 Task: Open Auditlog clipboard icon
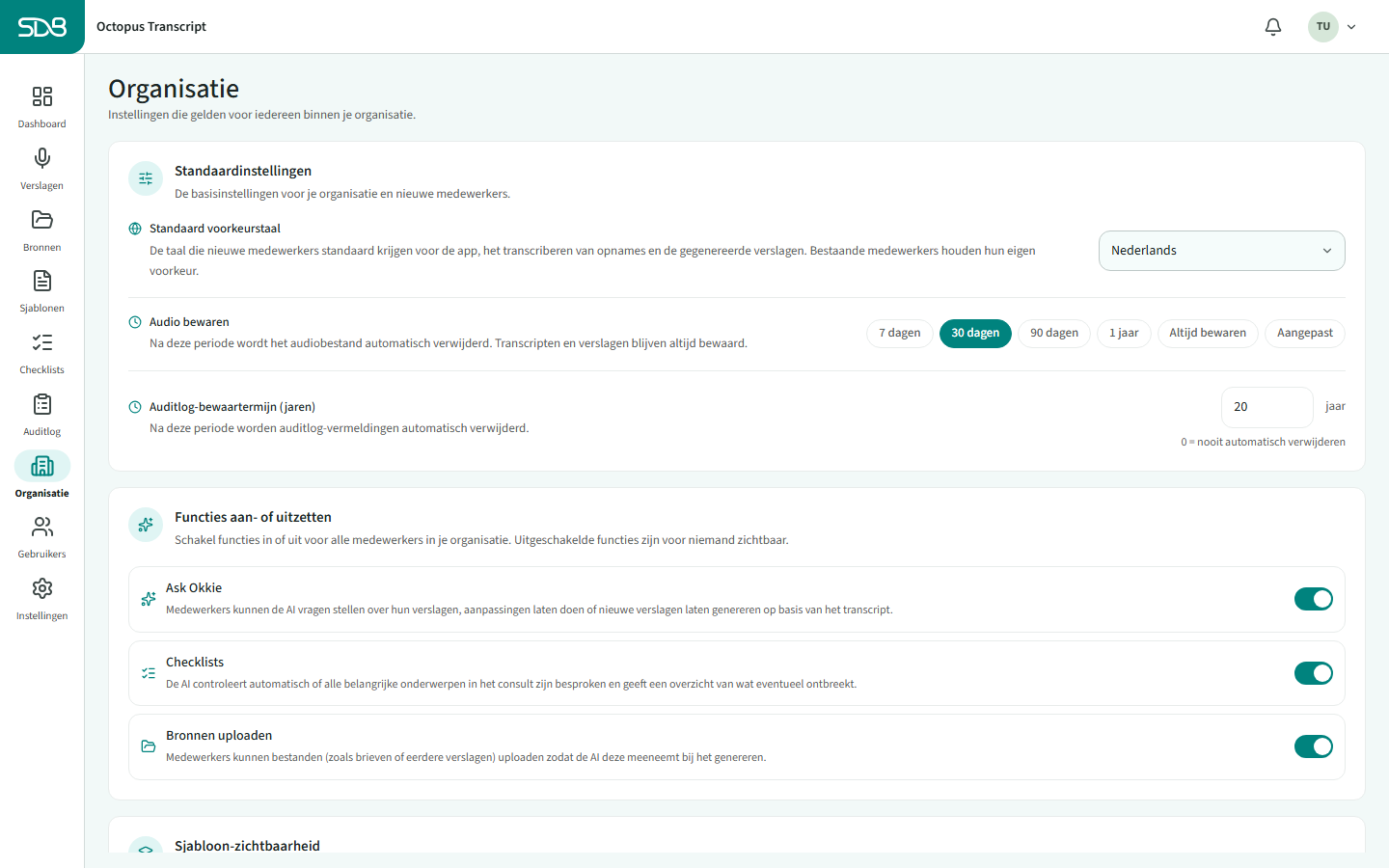[42, 404]
